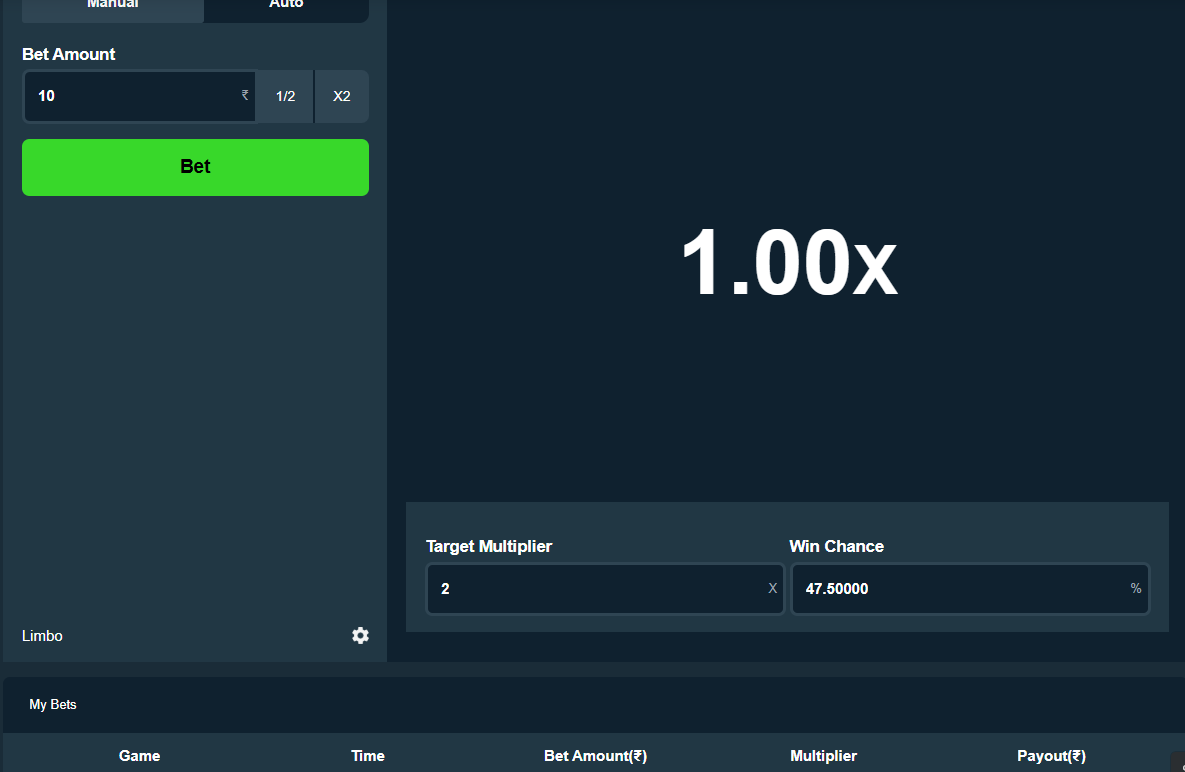Double the bet with the X2 button
Viewport: 1185px width, 772px height.
click(342, 96)
